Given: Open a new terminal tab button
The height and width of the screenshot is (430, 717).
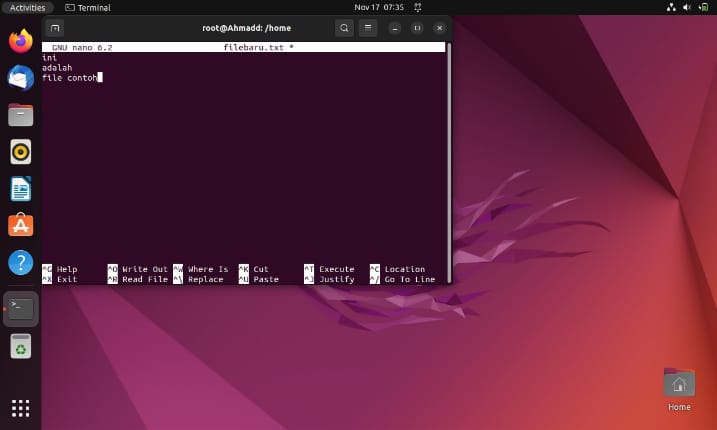Looking at the screenshot, I should pos(55,28).
